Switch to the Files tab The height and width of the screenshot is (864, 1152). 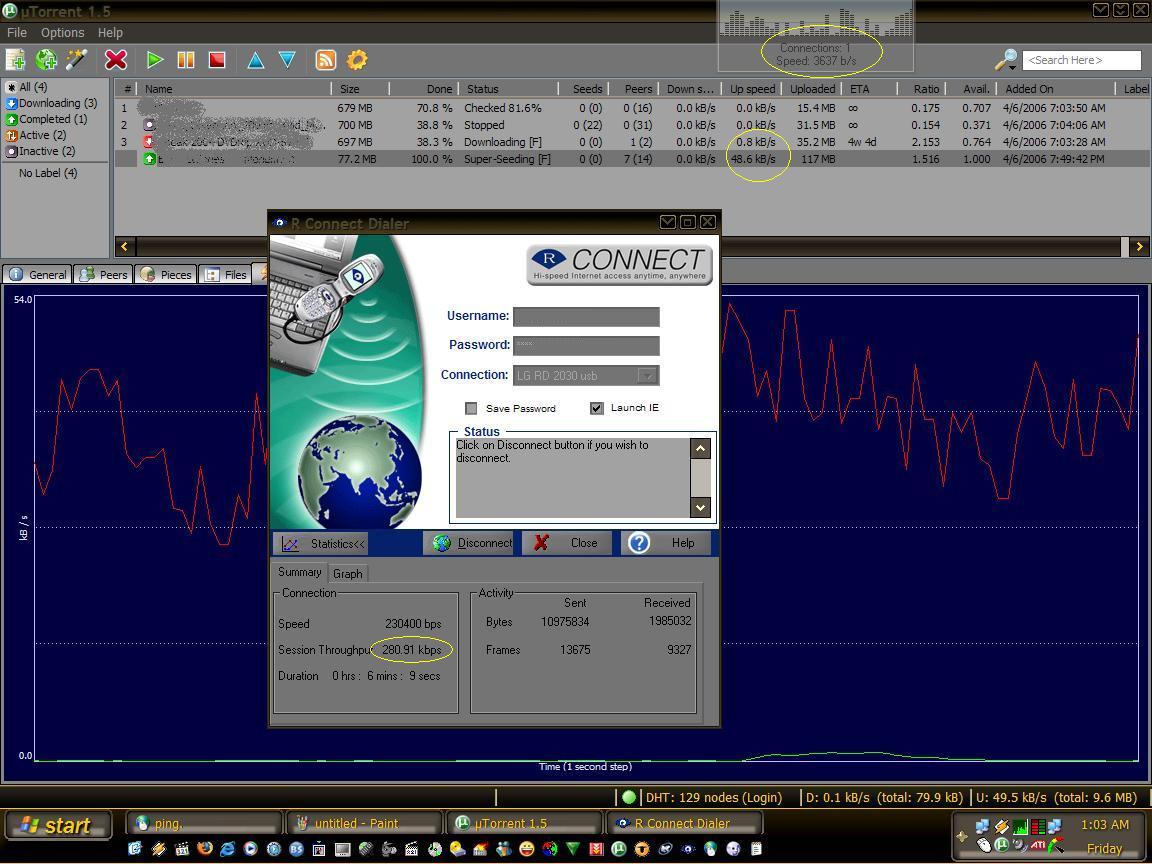click(226, 274)
